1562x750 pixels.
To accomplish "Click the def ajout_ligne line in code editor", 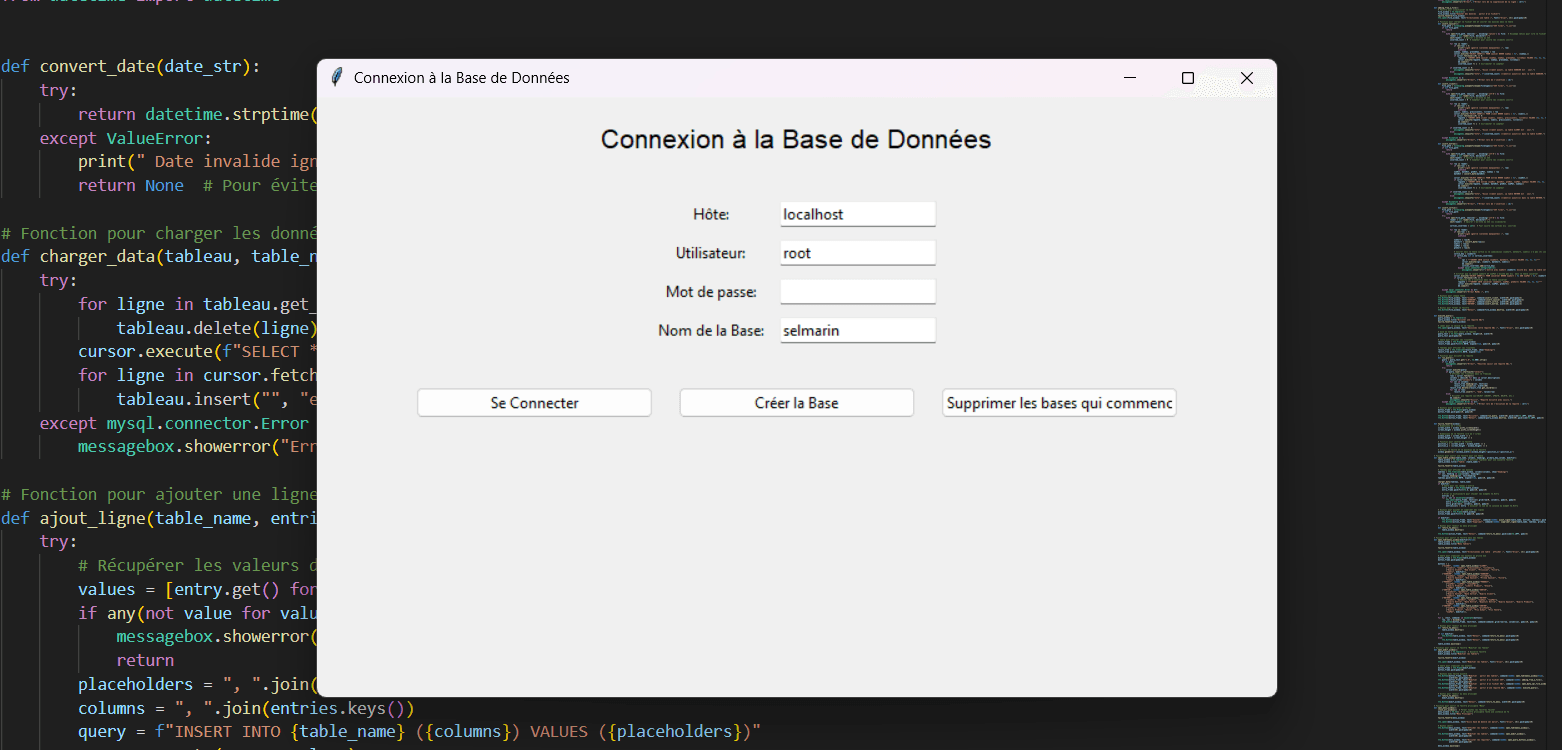I will (158, 518).
